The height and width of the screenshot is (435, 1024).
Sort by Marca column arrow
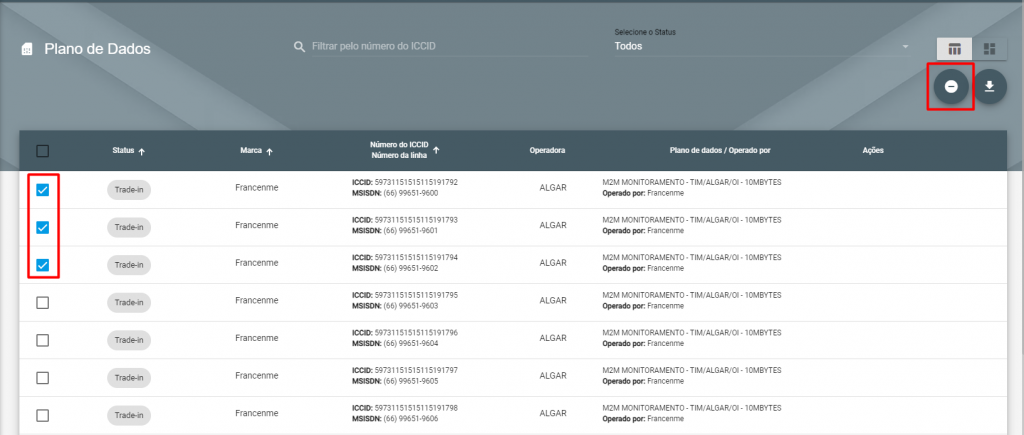tap(269, 151)
